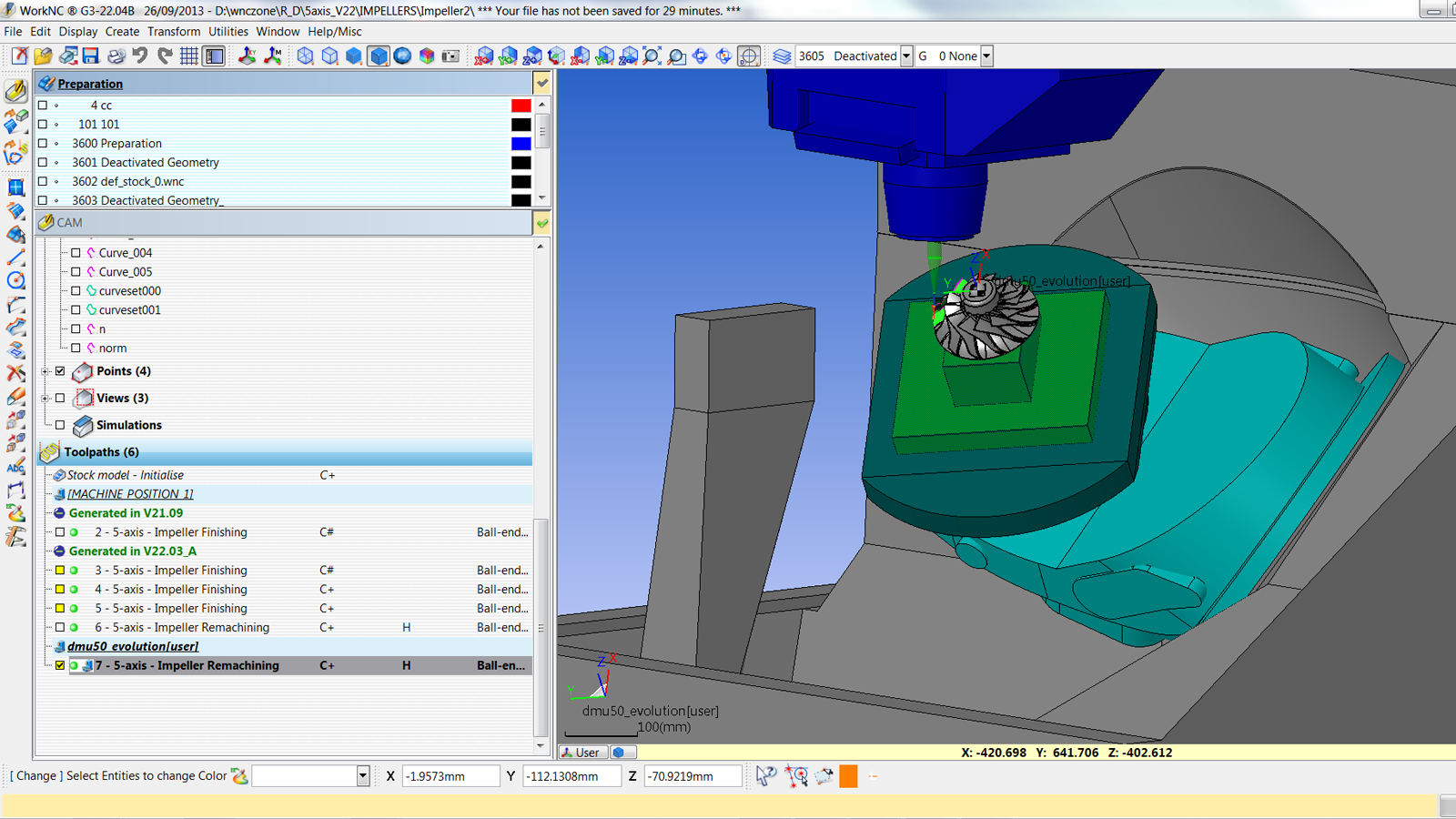Click the User button below viewport
The height and width of the screenshot is (819, 1456).
pyautogui.click(x=581, y=753)
